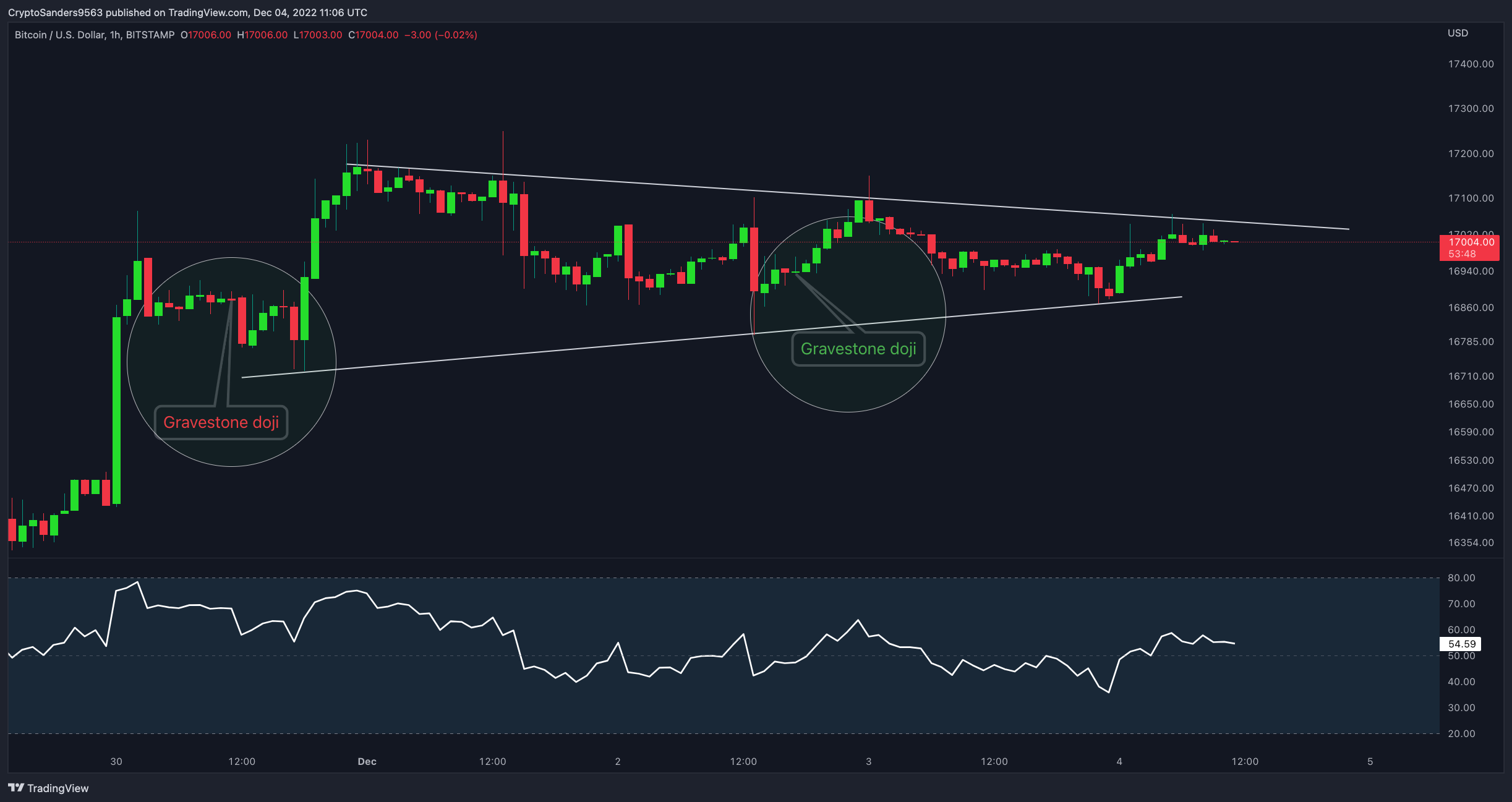
Task: Click the price axis label 16590.00
Action: point(1471,432)
